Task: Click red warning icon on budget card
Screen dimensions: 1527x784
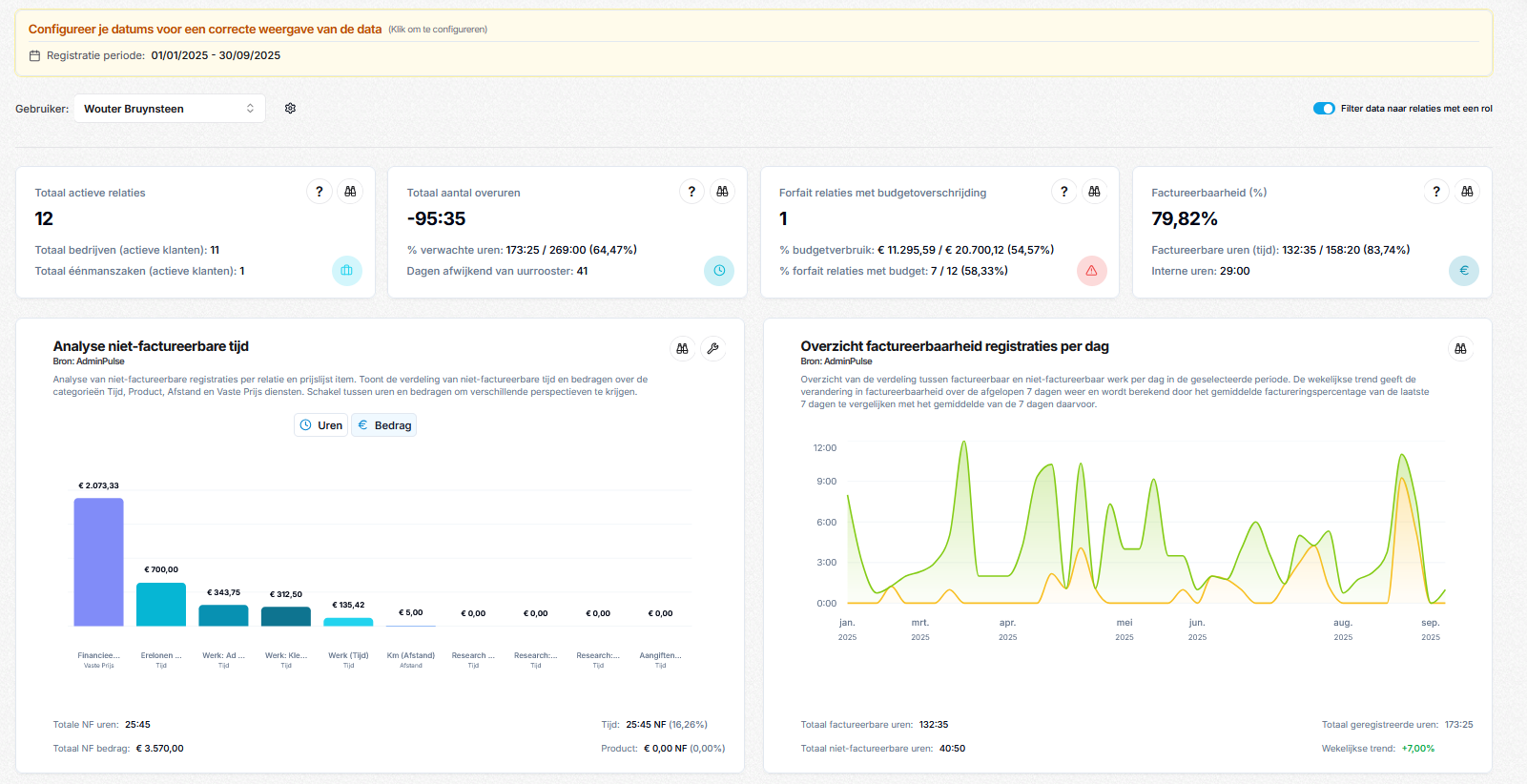Action: (x=1091, y=271)
